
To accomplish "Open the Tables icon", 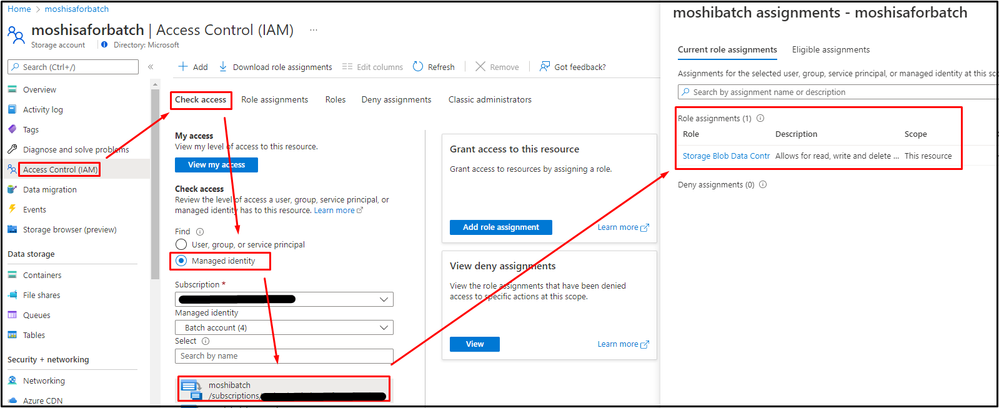I will tap(12, 335).
